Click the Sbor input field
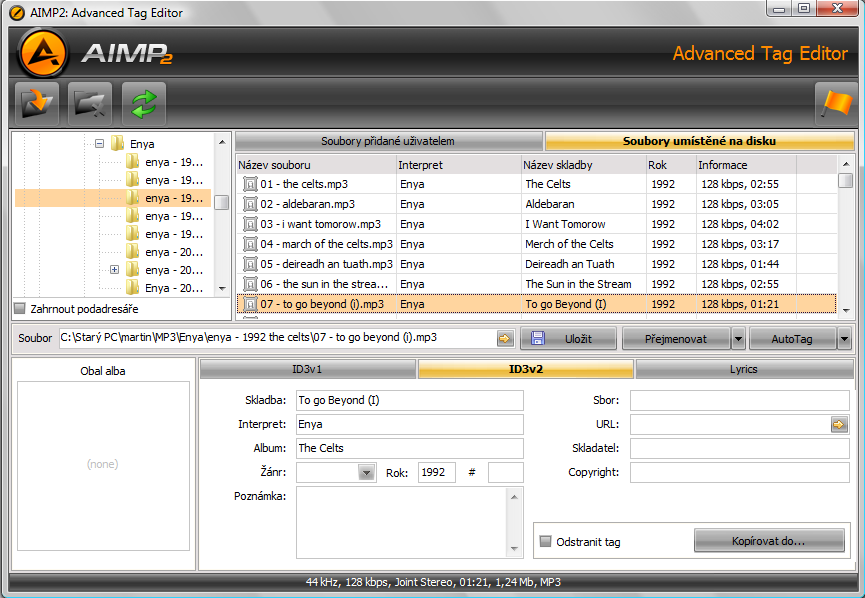The width and height of the screenshot is (865, 598). pyautogui.click(x=739, y=401)
